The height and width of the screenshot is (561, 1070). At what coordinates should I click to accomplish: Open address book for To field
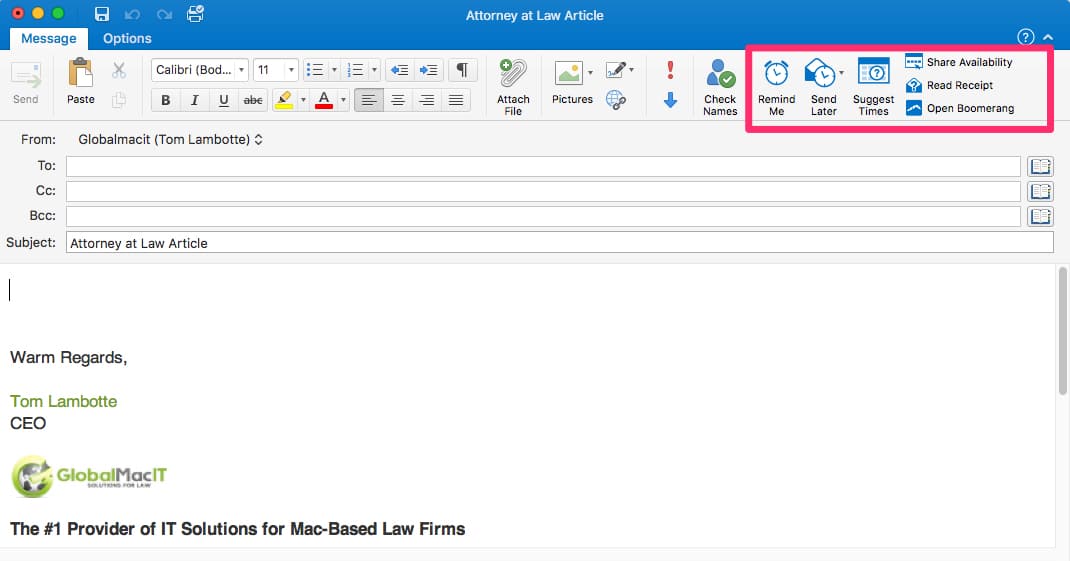click(x=1041, y=166)
